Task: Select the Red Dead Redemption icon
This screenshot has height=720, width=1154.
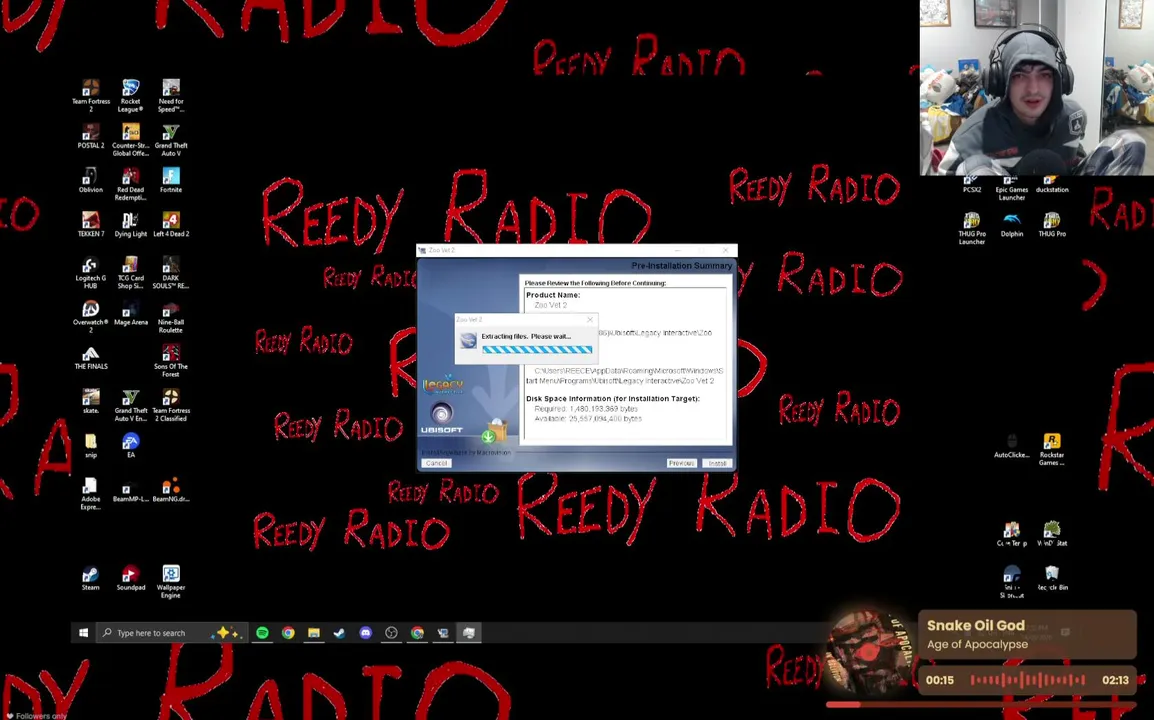Action: tap(130, 184)
